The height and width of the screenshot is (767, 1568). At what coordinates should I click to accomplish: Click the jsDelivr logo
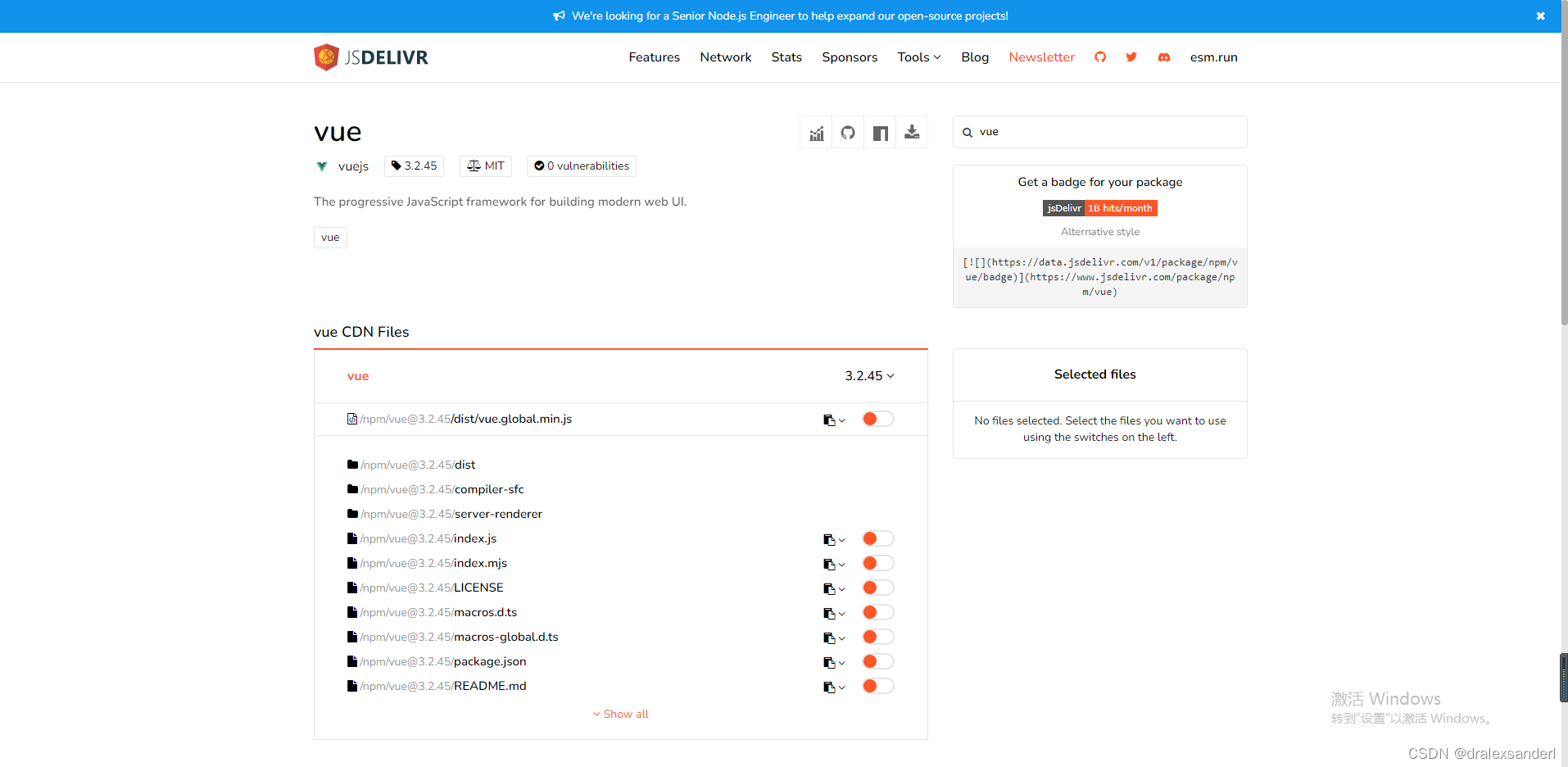(x=371, y=57)
